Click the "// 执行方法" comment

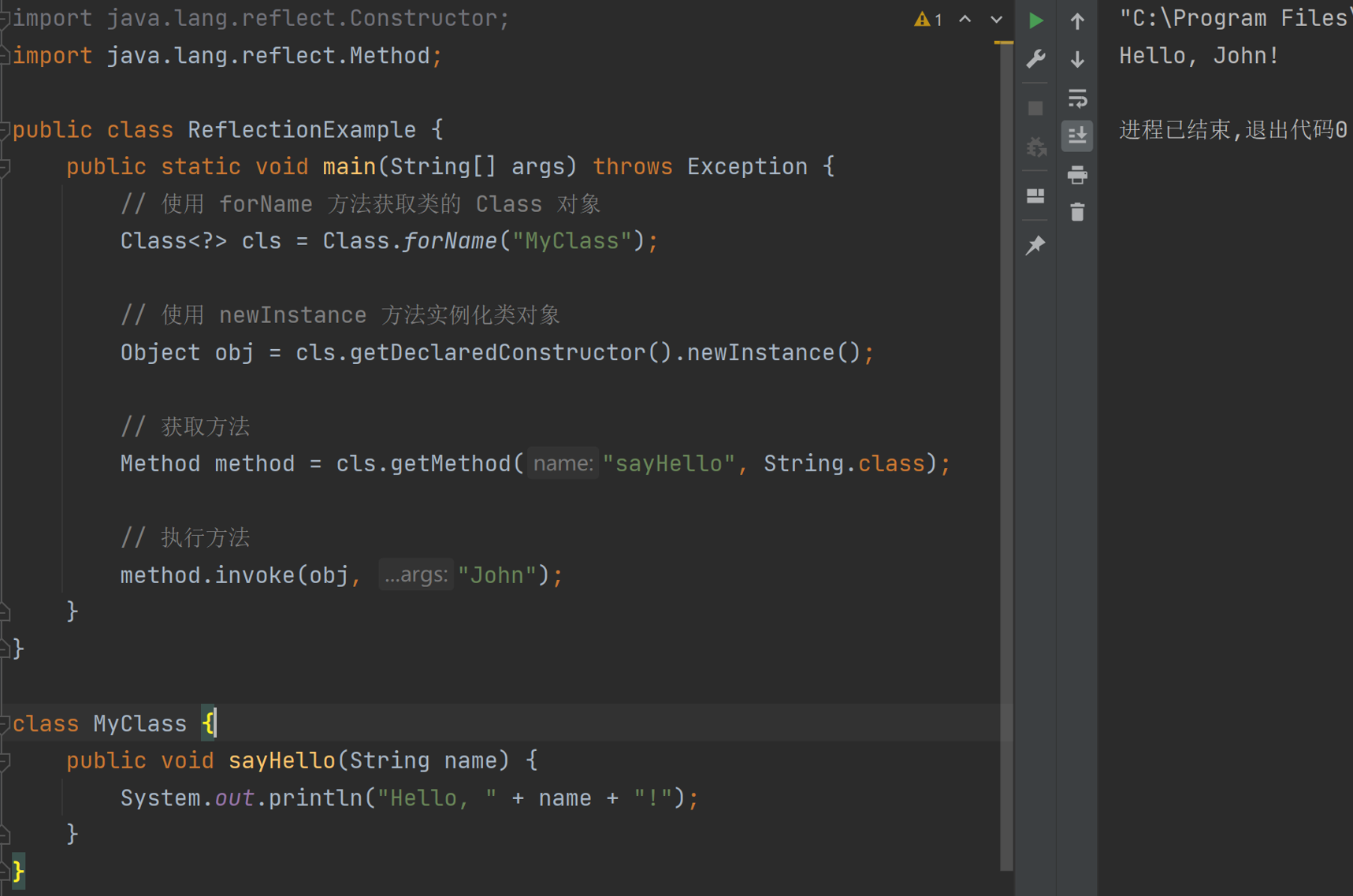(x=185, y=537)
